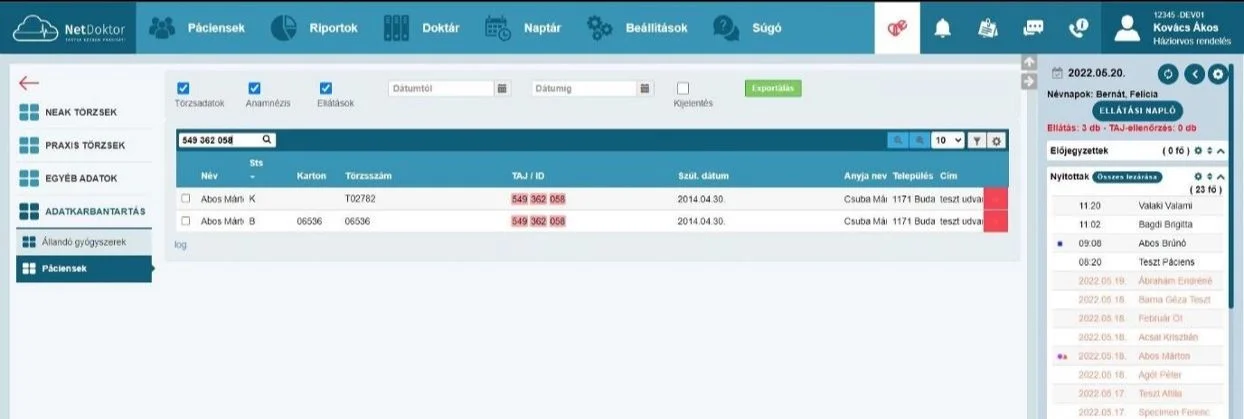This screenshot has width=1244, height=419.
Task: Open Abos Brúnó at 09:08
Action: coord(1138,243)
